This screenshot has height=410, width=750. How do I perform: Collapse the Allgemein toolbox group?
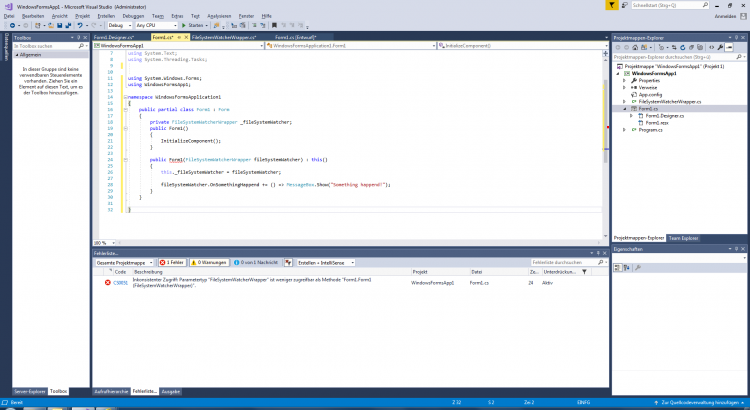point(17,55)
